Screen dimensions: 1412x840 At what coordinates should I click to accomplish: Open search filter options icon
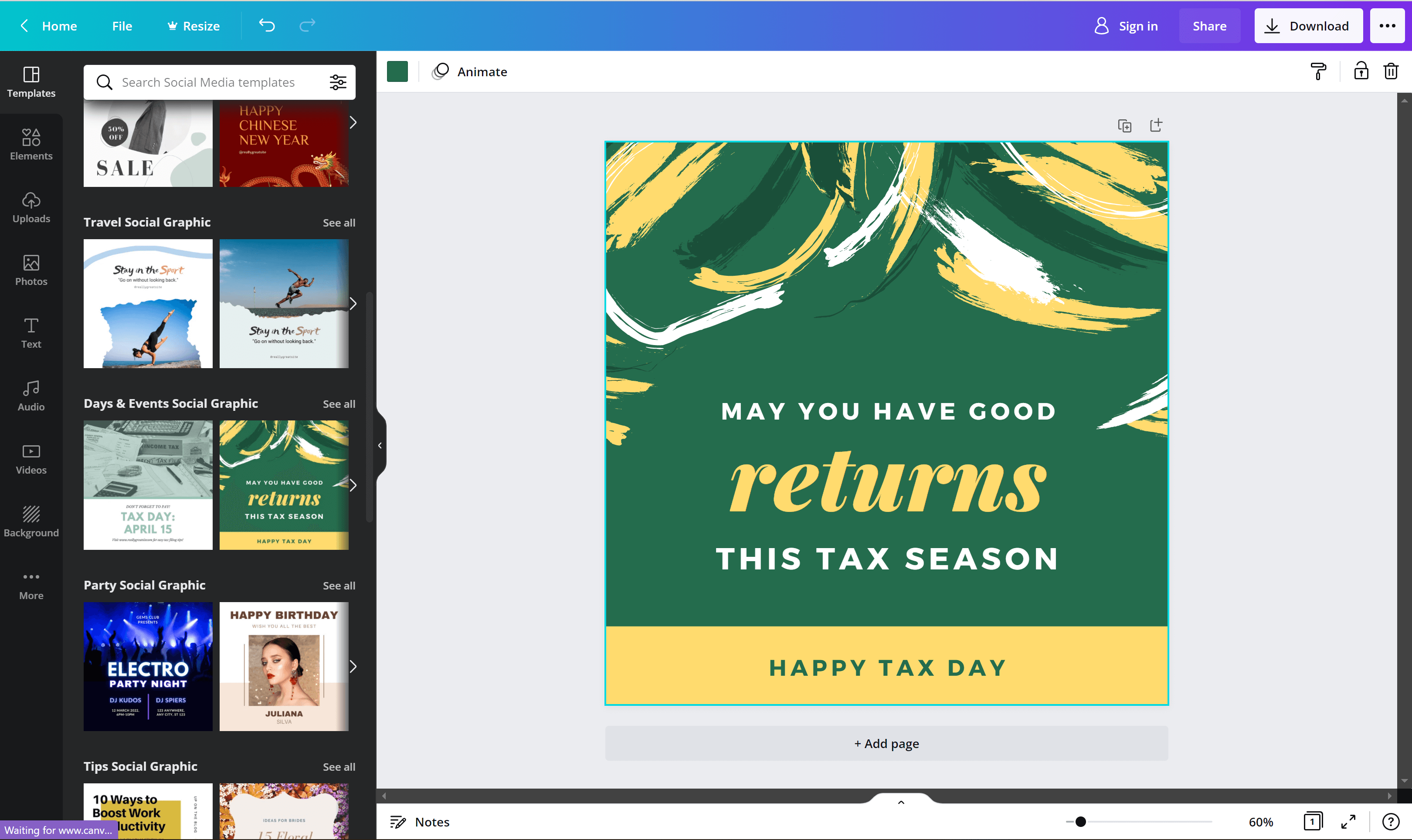point(338,83)
